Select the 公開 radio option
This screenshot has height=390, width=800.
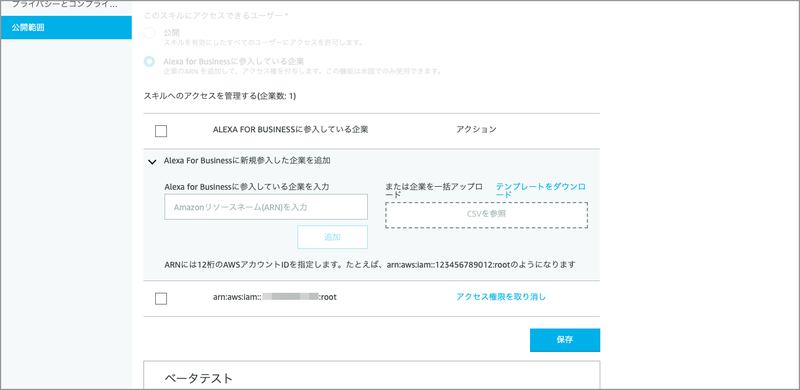149,34
